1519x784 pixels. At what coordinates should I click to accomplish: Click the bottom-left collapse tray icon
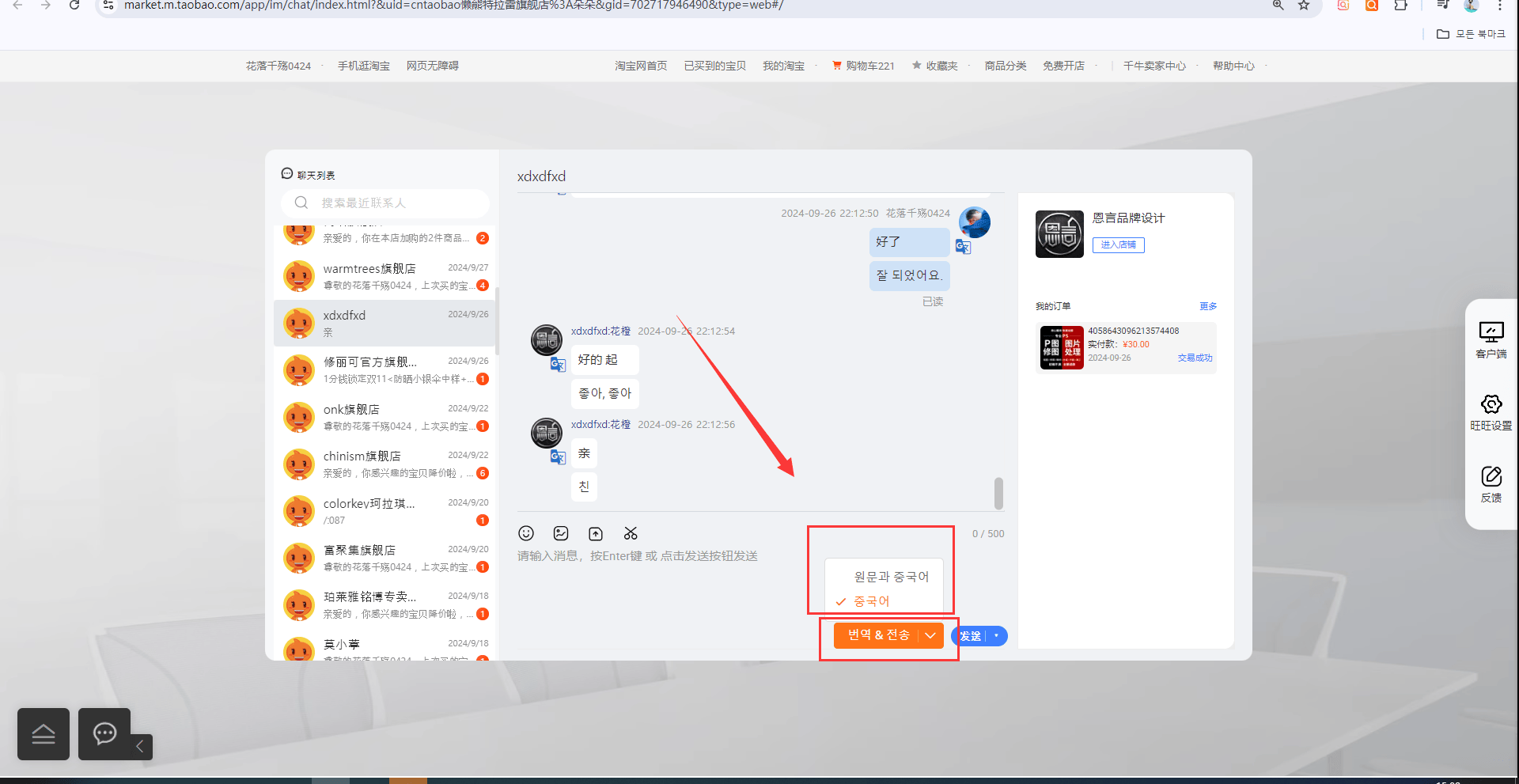coord(44,734)
